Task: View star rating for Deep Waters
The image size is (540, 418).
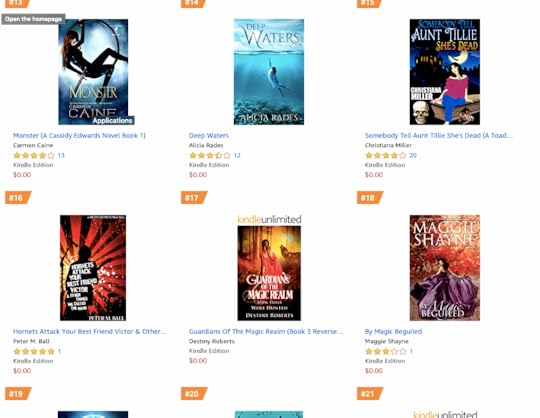Action: click(210, 155)
